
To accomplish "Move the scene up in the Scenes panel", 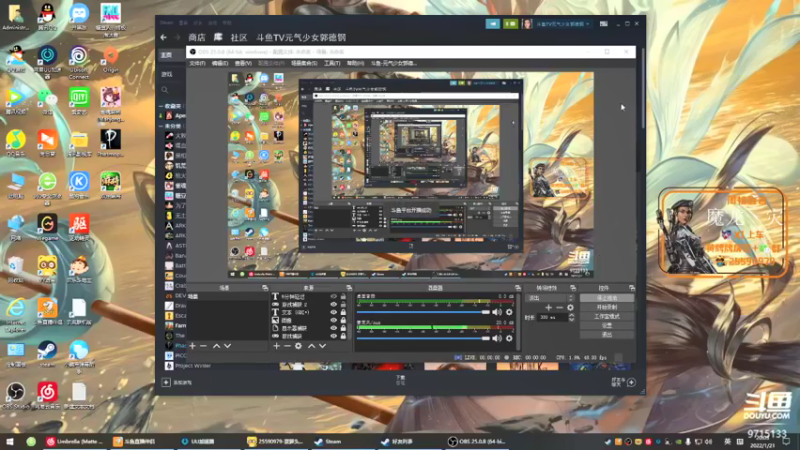I will click(x=216, y=346).
